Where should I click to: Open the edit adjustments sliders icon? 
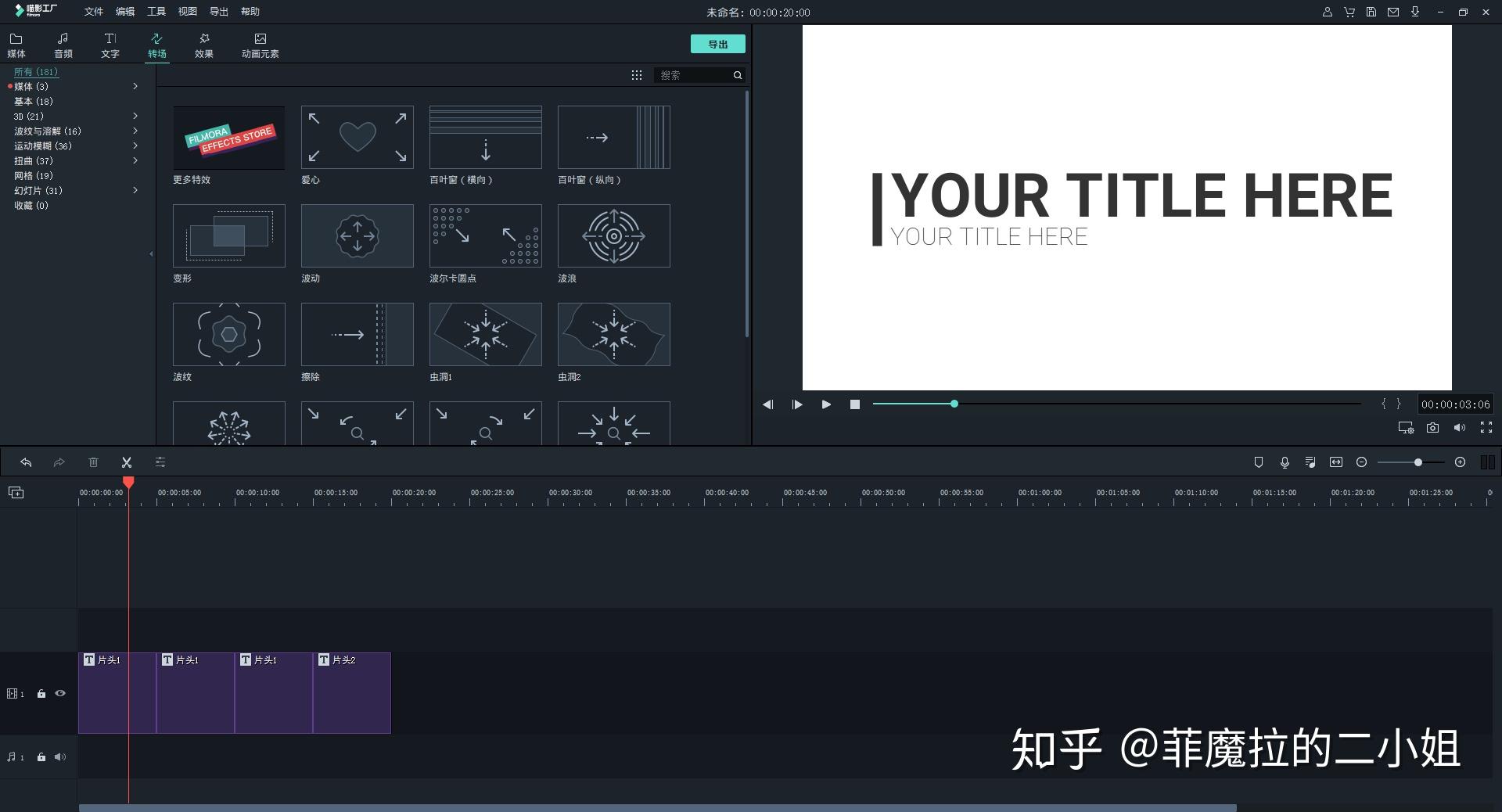160,462
